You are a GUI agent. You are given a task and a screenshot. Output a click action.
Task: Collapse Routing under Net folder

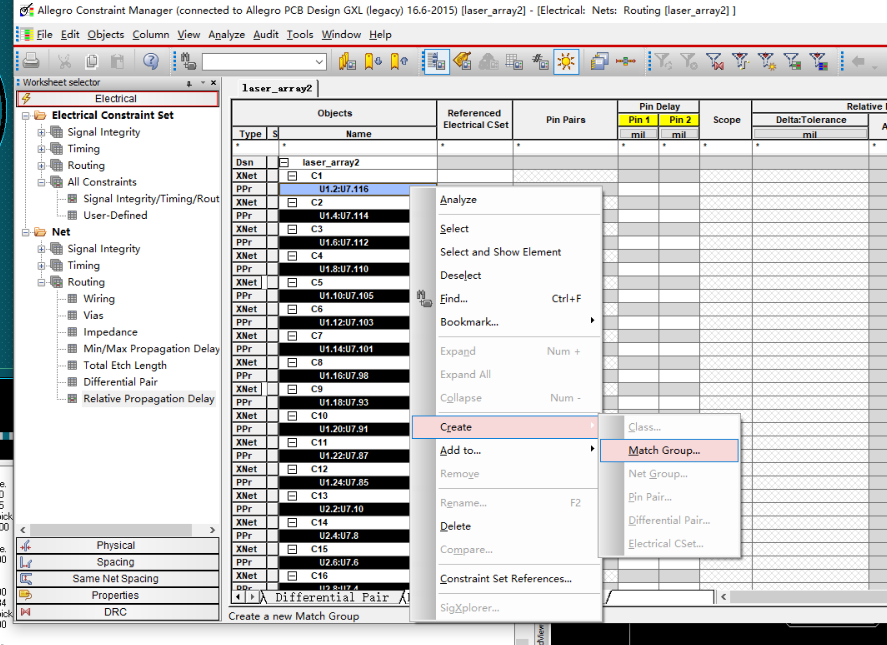pyautogui.click(x=41, y=282)
